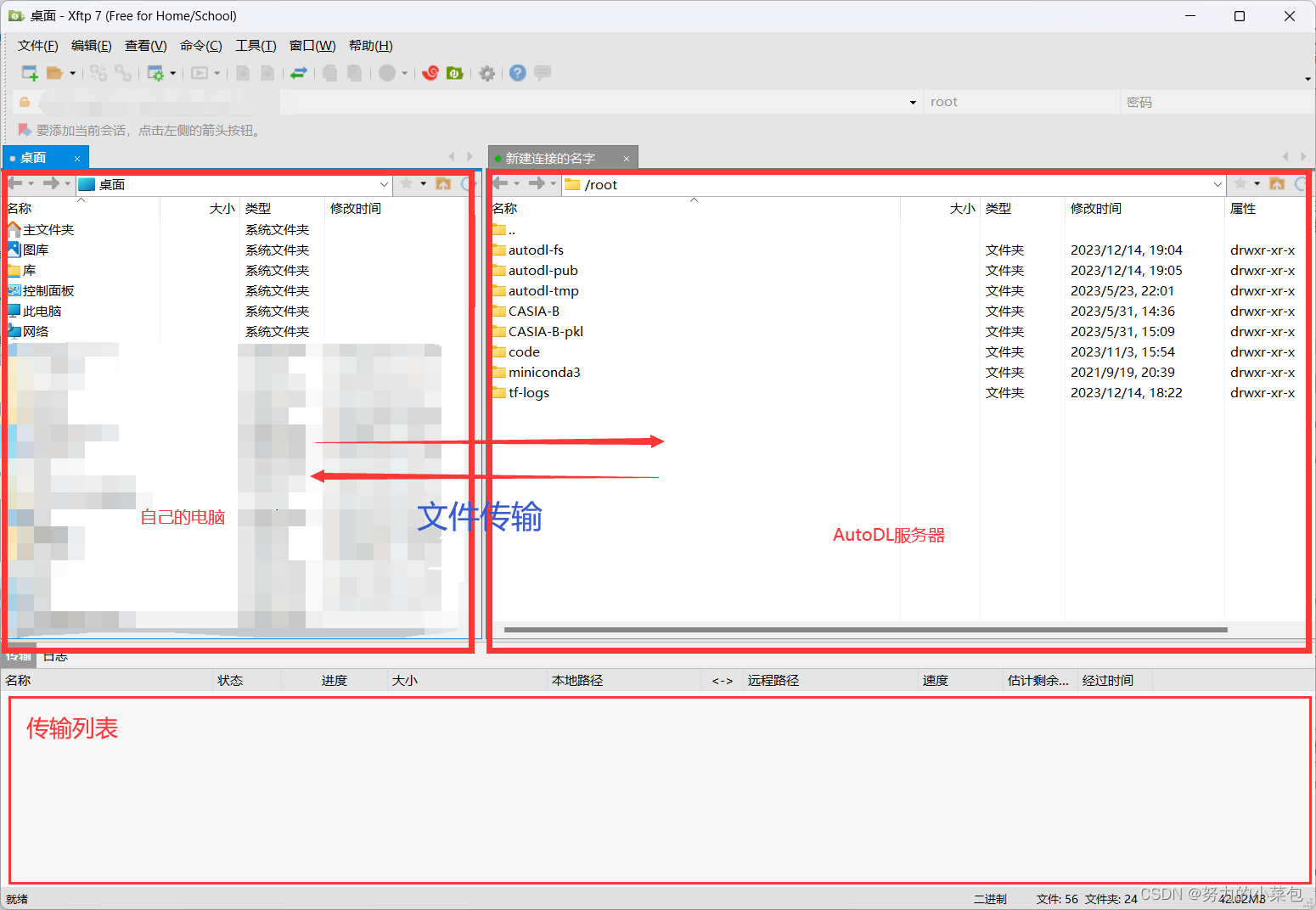Click the remote pane horizontal scrollbar
The image size is (1316, 910).
click(x=865, y=630)
